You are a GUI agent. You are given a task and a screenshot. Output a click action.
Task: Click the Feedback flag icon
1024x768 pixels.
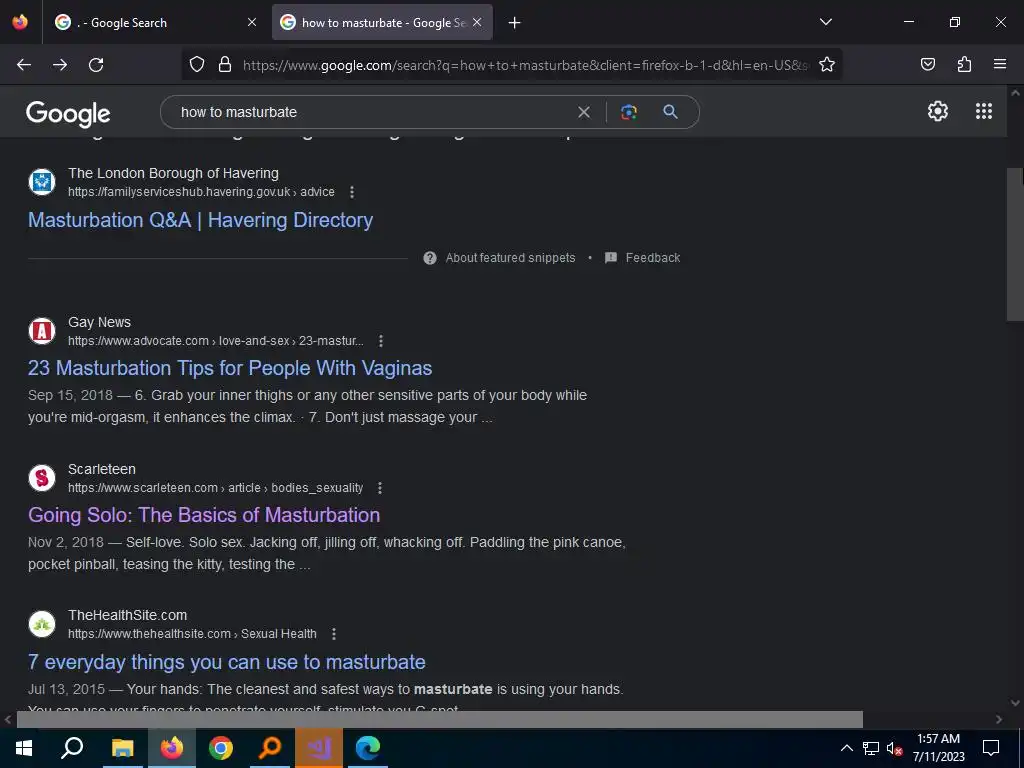click(x=611, y=258)
